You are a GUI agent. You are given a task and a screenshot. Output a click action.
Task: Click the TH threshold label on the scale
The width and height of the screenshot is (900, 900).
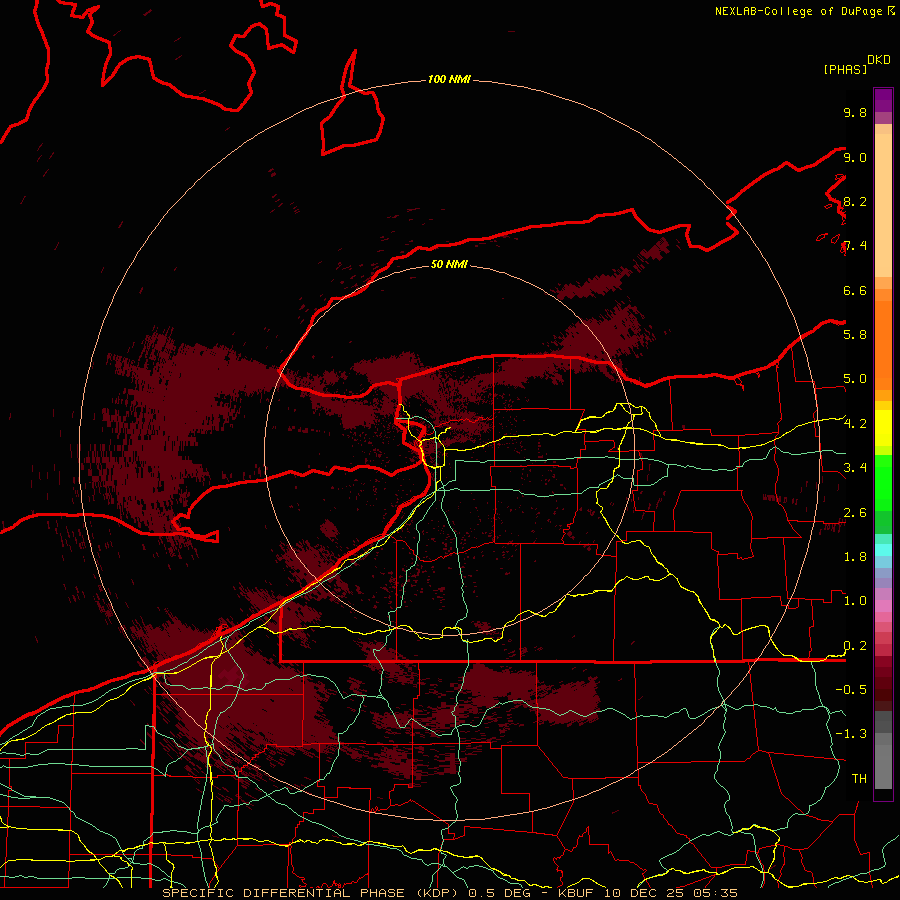coord(859,779)
